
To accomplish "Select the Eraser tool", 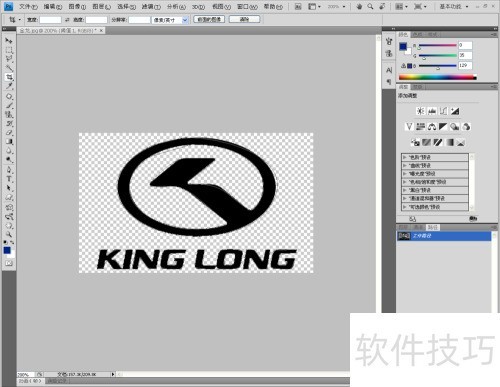I will coord(9,133).
